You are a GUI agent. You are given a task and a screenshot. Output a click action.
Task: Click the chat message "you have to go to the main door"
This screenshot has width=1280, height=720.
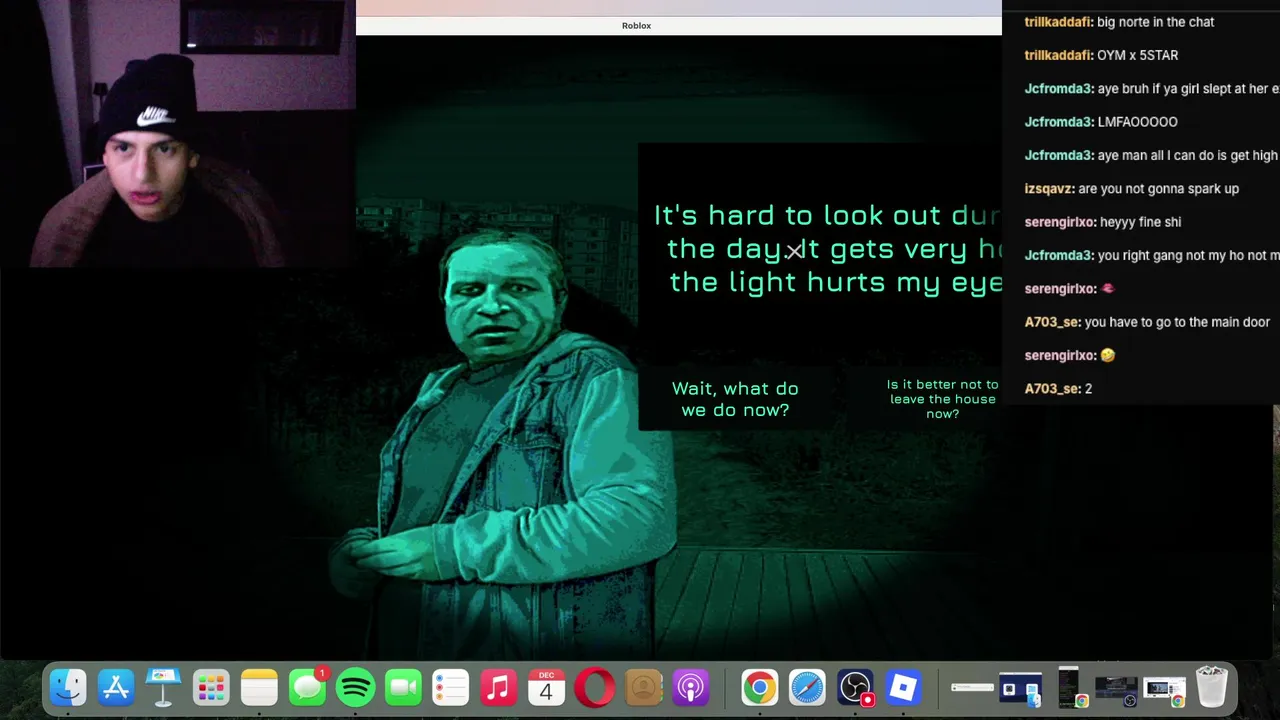[x=1177, y=322]
